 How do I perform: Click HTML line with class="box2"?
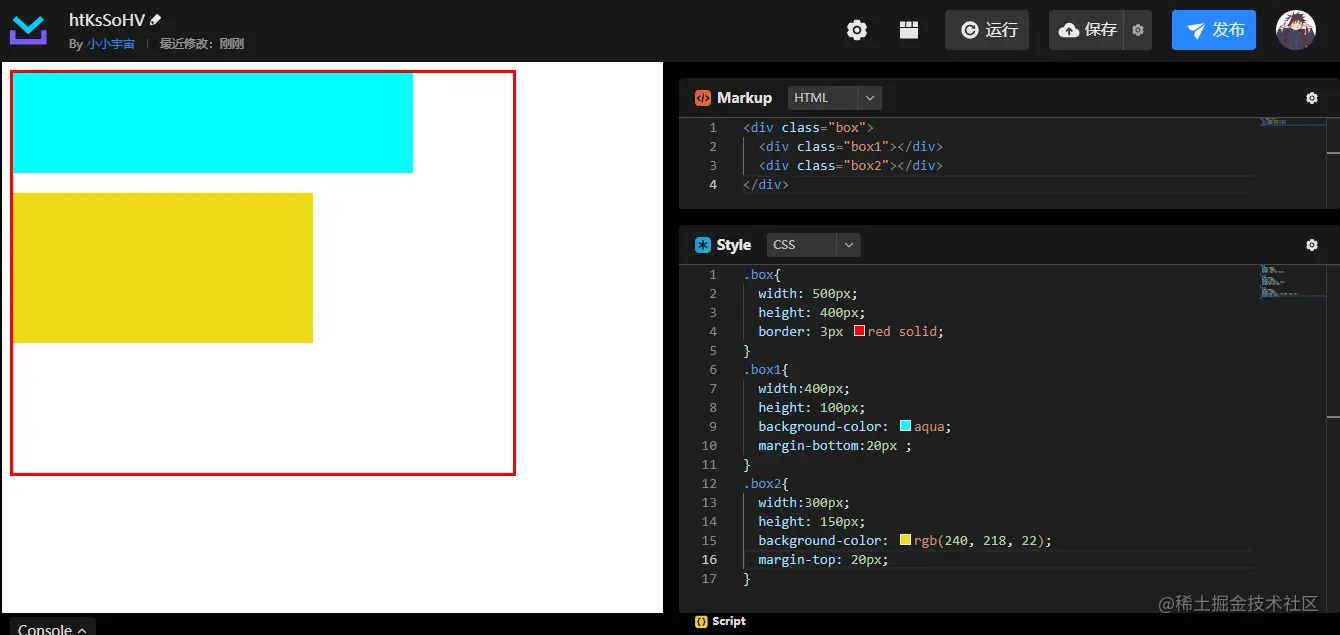click(850, 165)
